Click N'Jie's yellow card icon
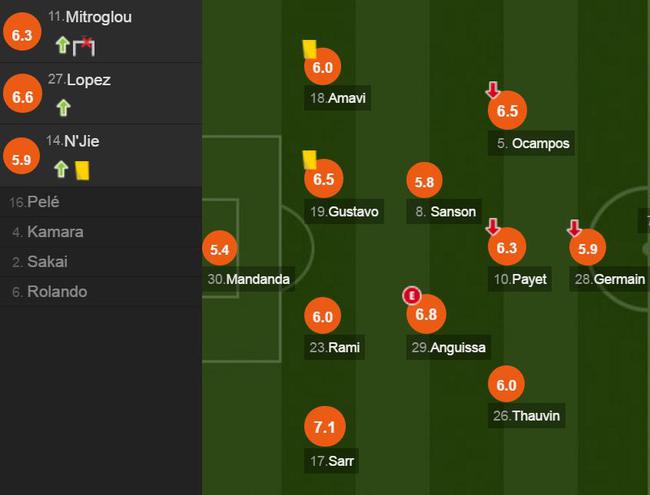Image resolution: width=650 pixels, height=495 pixels. (x=82, y=170)
